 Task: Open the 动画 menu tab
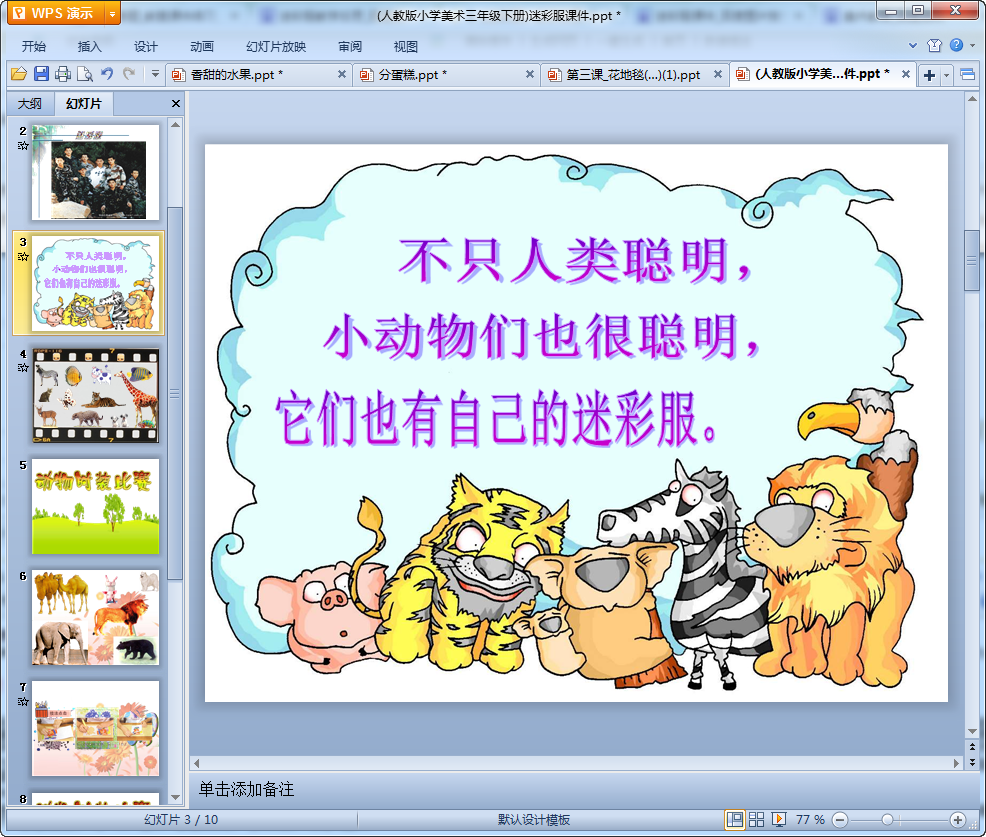click(202, 47)
